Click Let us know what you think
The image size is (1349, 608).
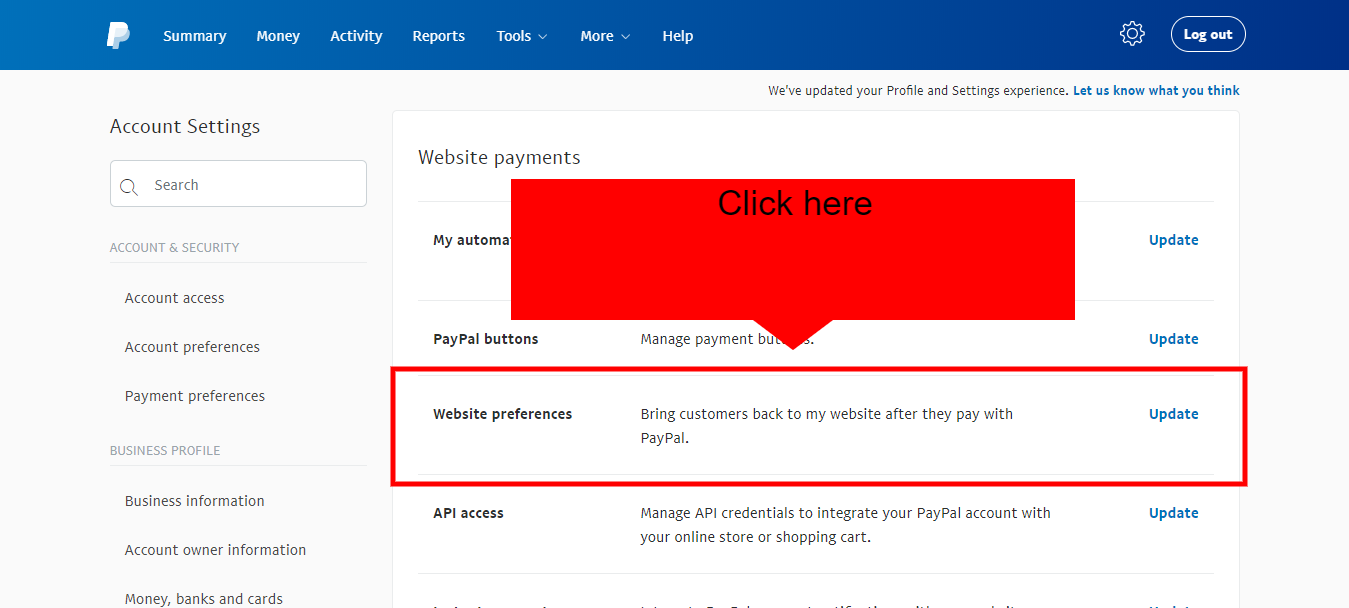[1156, 90]
